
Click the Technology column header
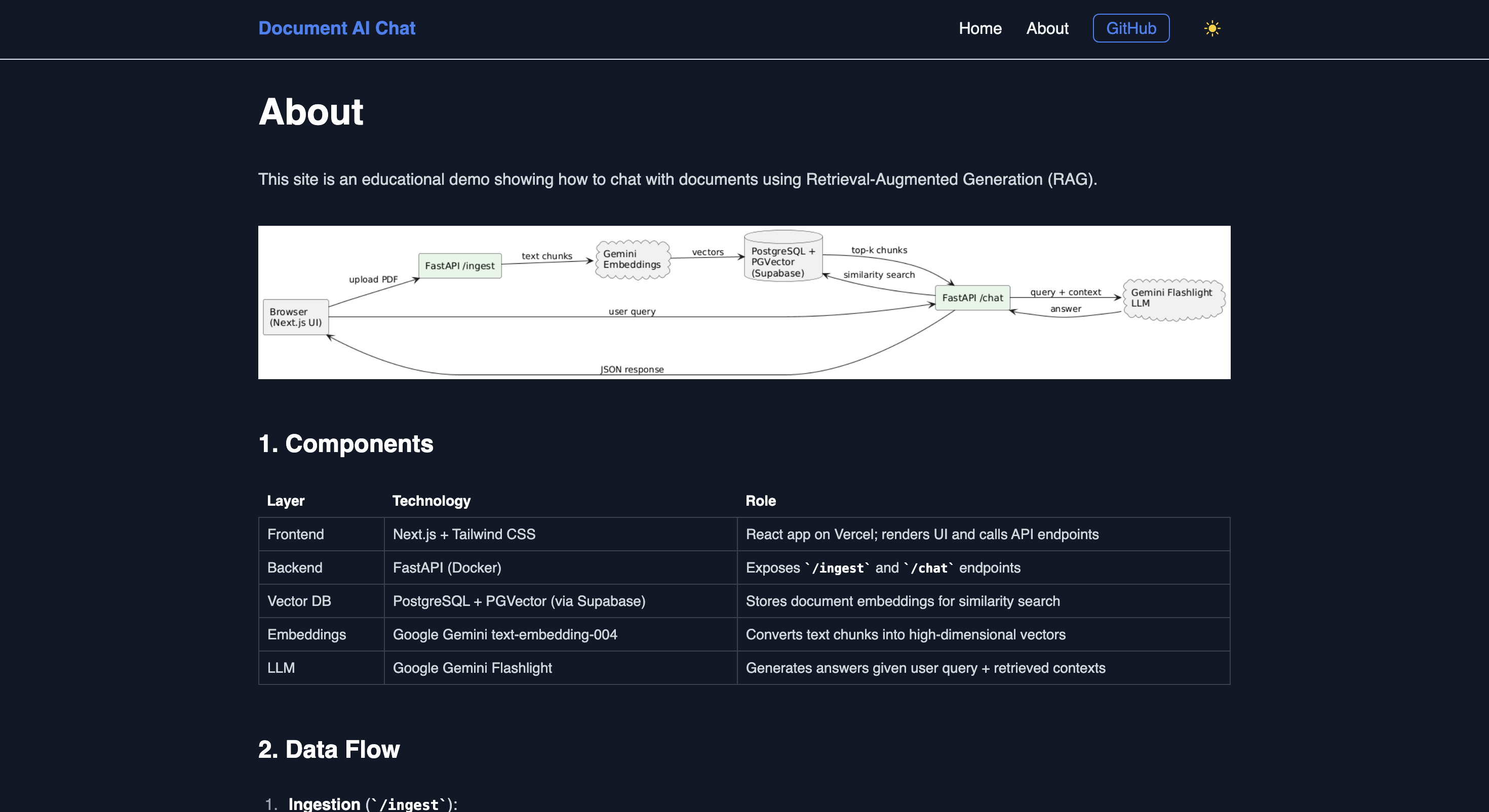point(431,501)
